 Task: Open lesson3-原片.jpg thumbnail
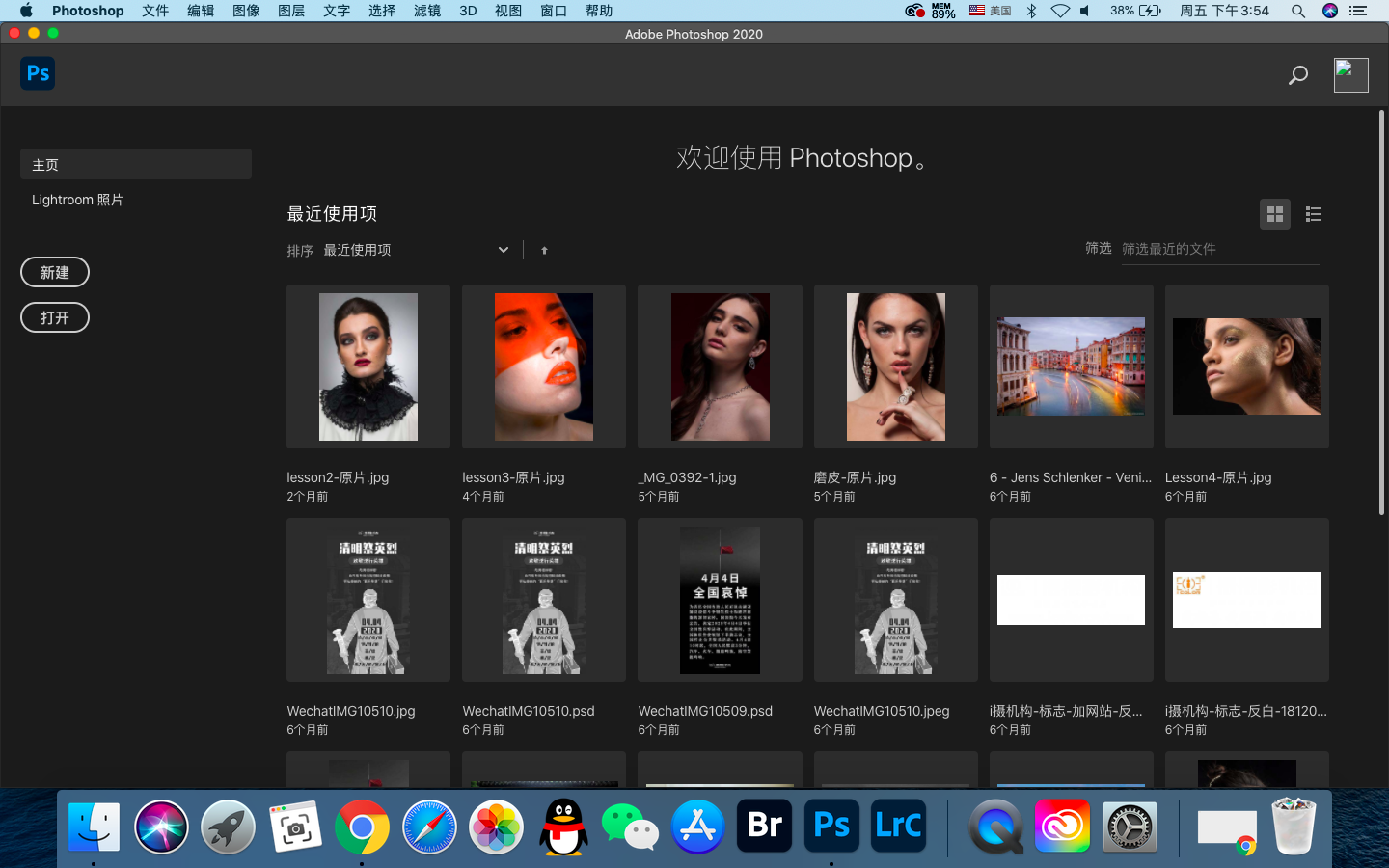pos(544,366)
